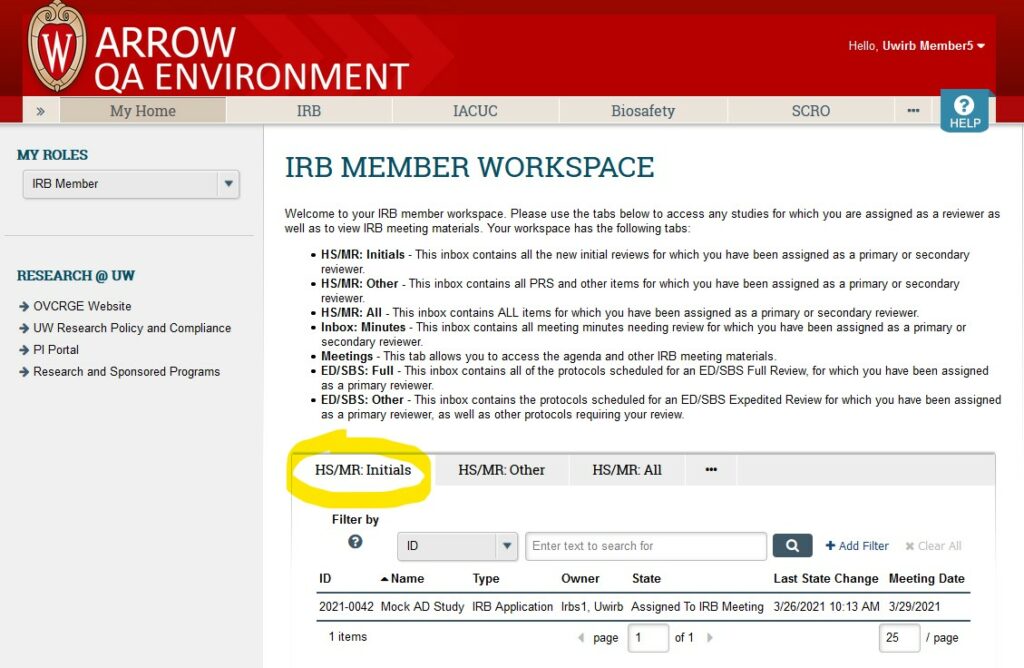Click the Clear All filter link

[x=933, y=546]
